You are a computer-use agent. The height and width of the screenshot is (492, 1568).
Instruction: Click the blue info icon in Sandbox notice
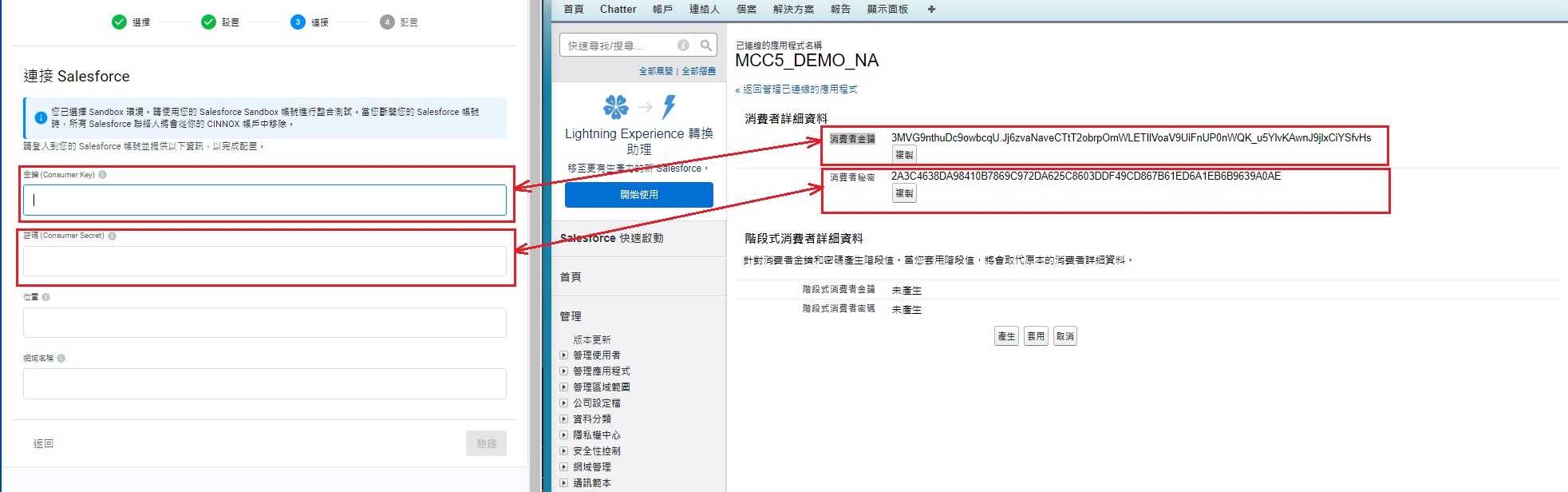(41, 117)
